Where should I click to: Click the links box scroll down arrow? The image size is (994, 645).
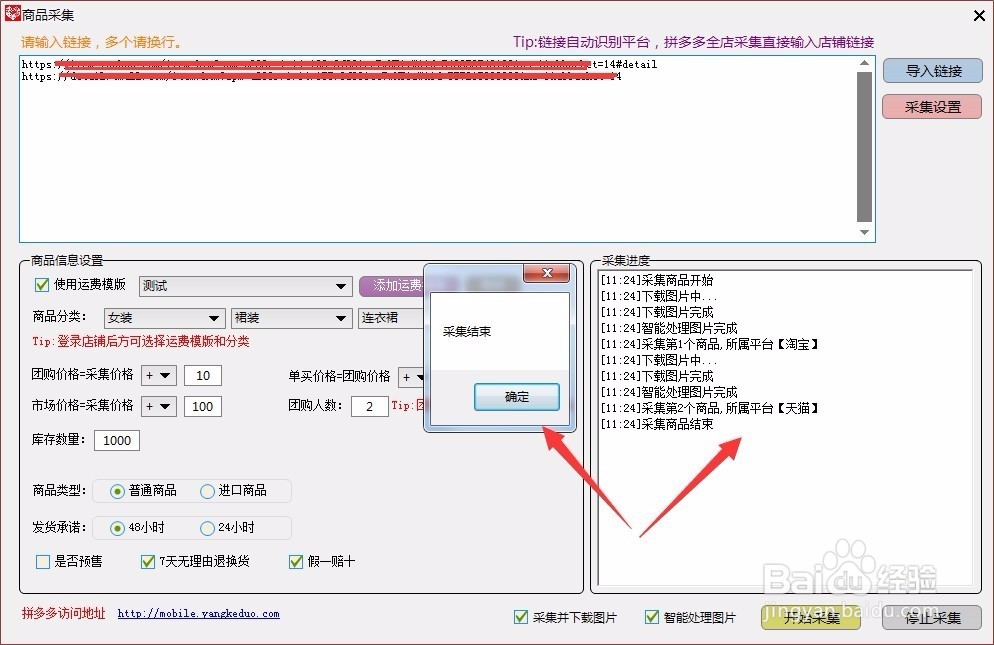pos(864,232)
